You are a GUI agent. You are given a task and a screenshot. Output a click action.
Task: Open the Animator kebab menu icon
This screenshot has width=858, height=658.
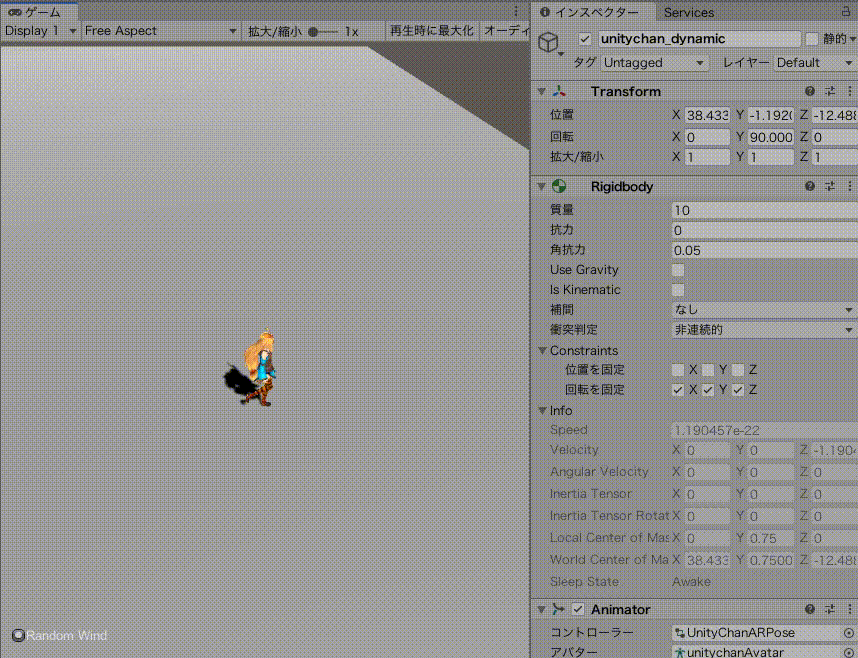[849, 609]
